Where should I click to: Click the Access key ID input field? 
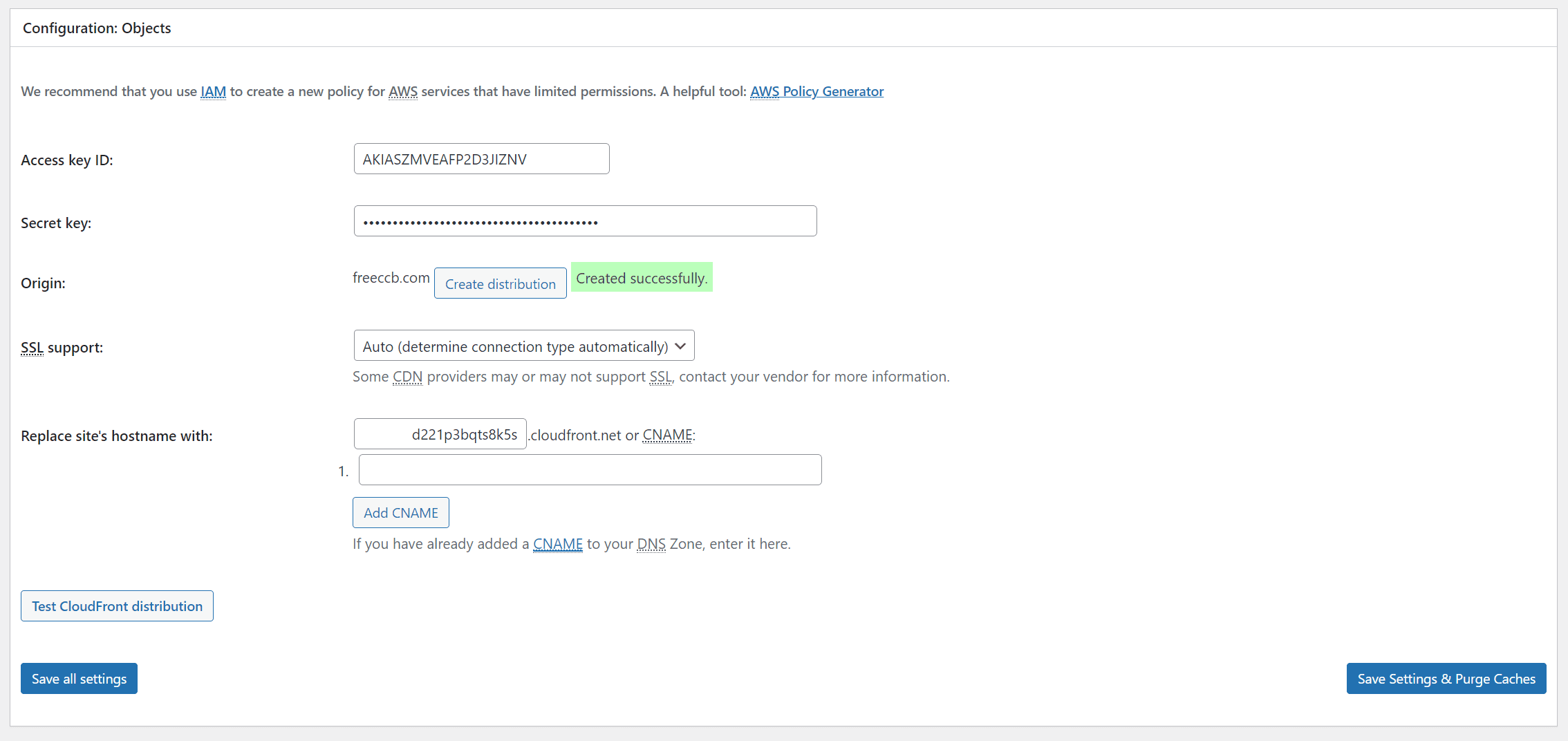tap(481, 159)
